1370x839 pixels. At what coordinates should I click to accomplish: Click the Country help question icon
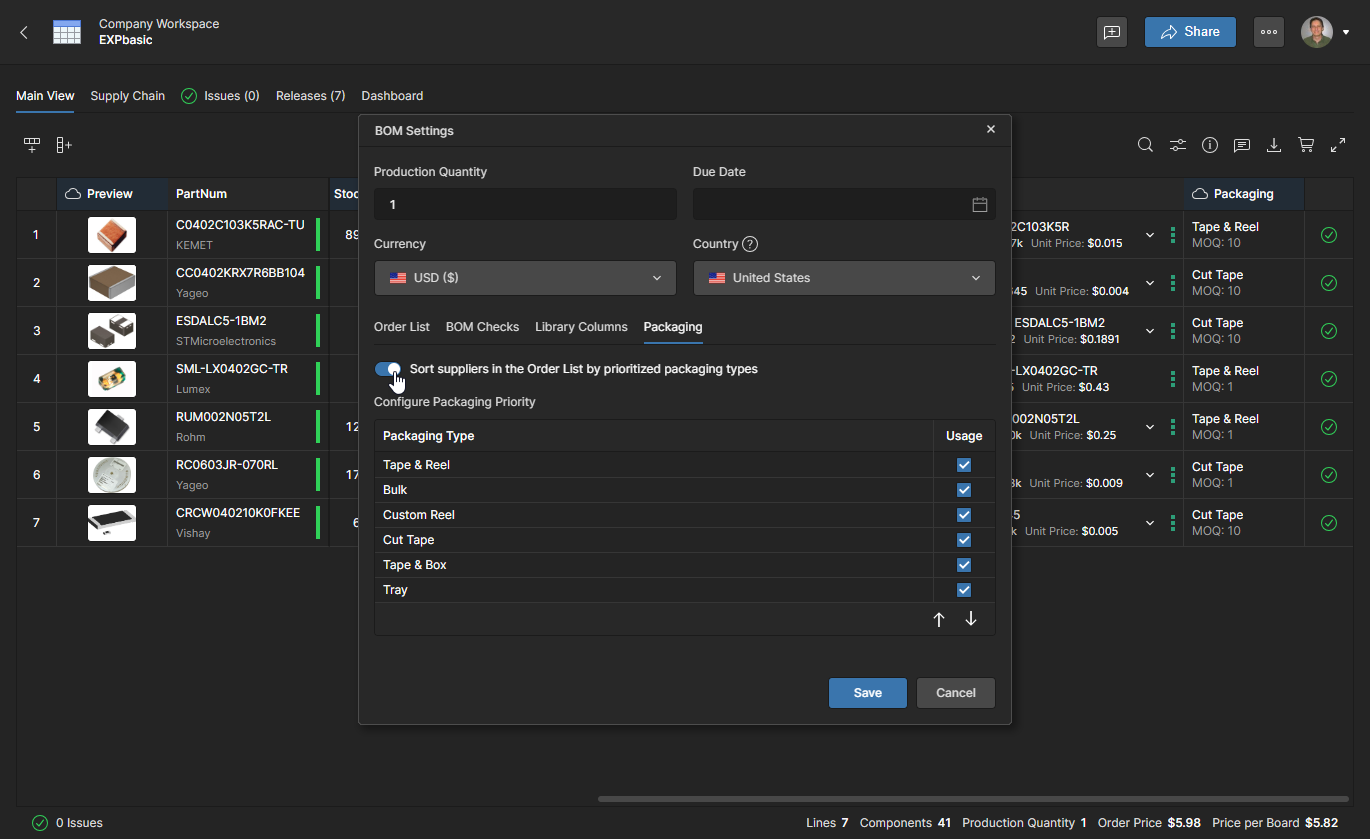(750, 244)
